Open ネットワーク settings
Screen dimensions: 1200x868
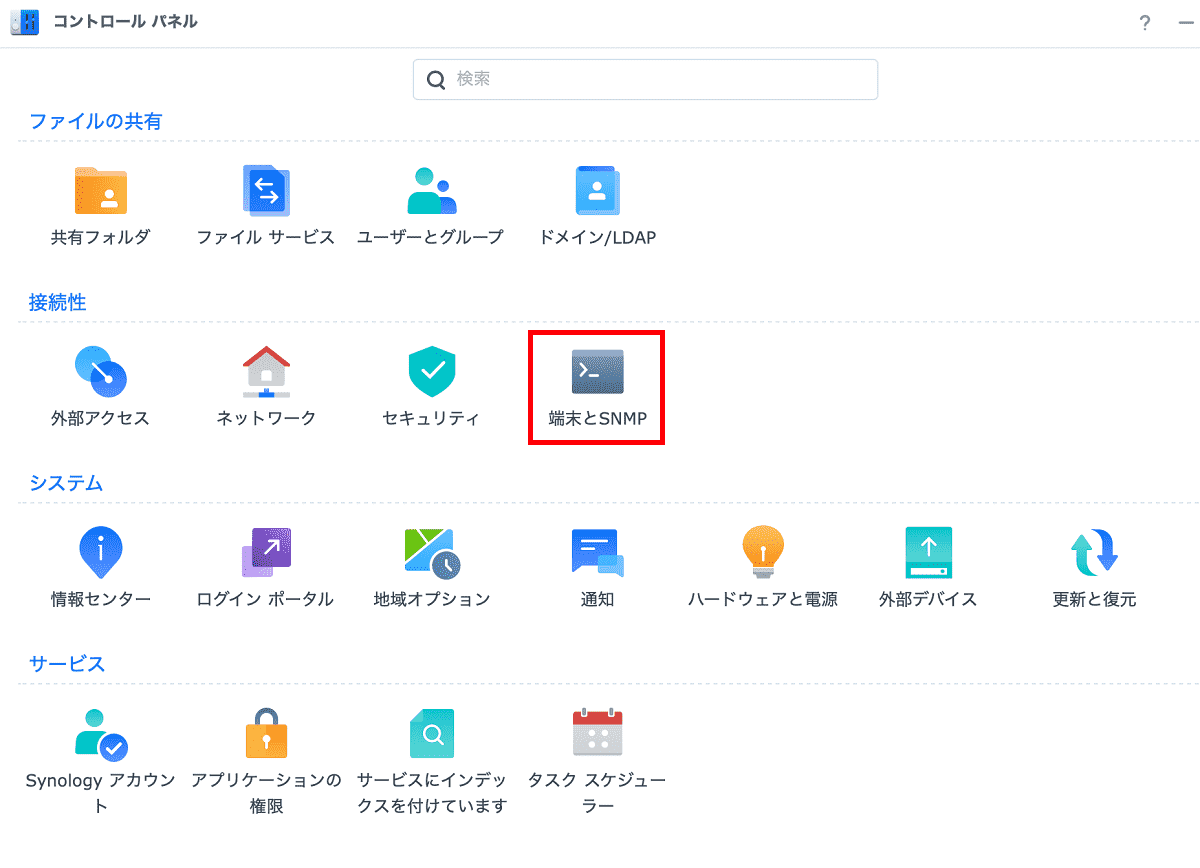pyautogui.click(x=266, y=387)
